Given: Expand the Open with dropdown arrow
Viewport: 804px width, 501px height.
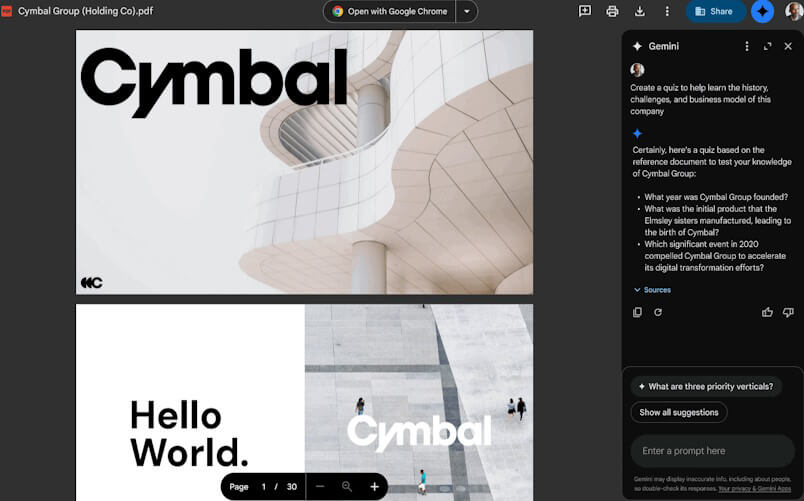Looking at the screenshot, I should tap(467, 11).
